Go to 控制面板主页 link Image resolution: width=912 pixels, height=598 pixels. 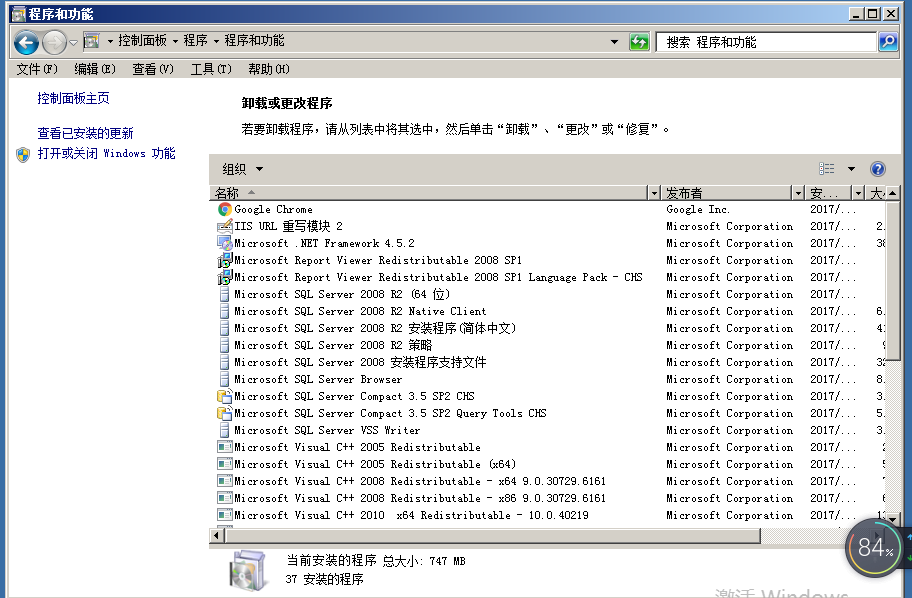click(x=73, y=98)
